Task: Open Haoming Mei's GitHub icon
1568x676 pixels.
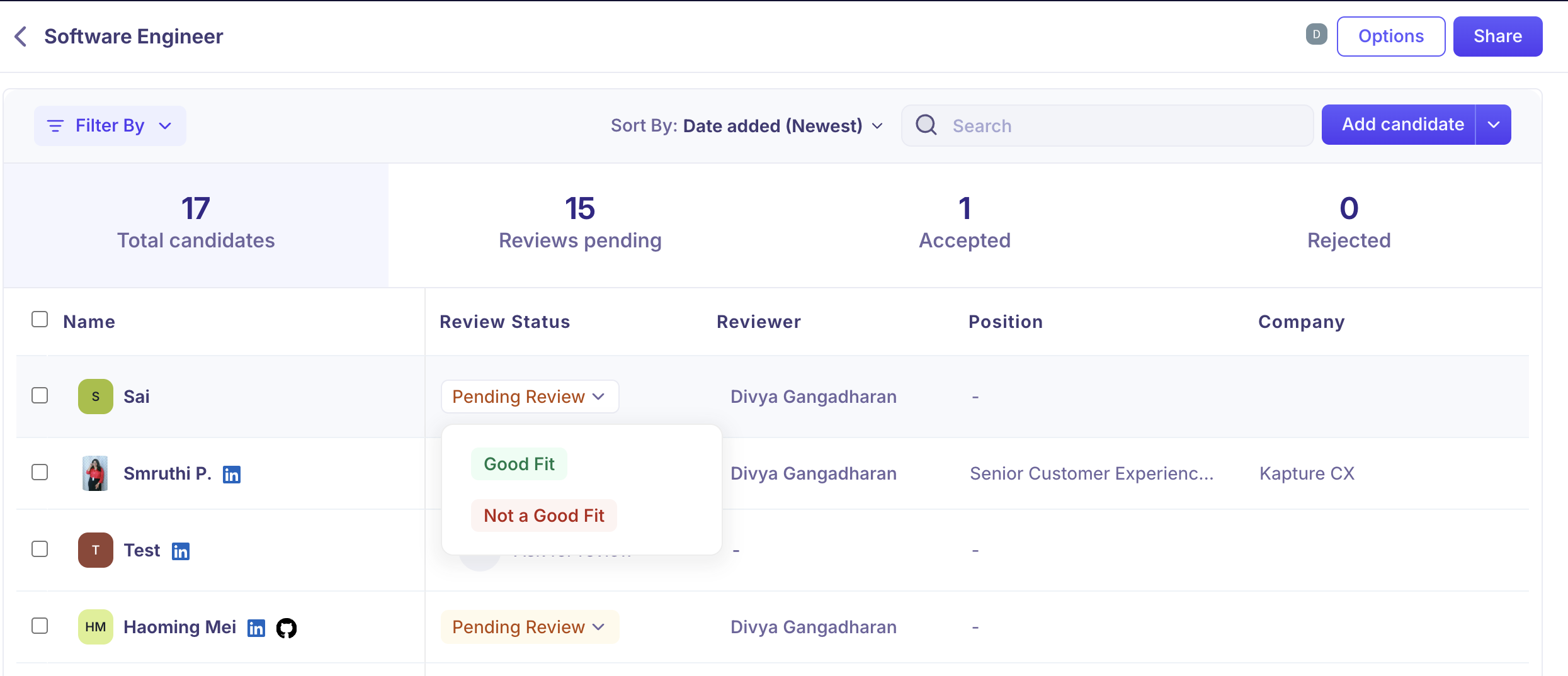Action: click(x=287, y=628)
